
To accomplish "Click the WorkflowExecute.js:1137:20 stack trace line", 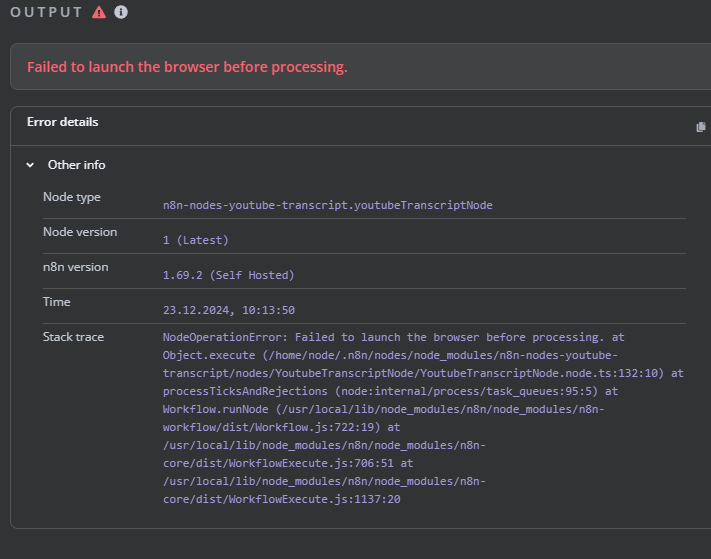I will coord(282,499).
